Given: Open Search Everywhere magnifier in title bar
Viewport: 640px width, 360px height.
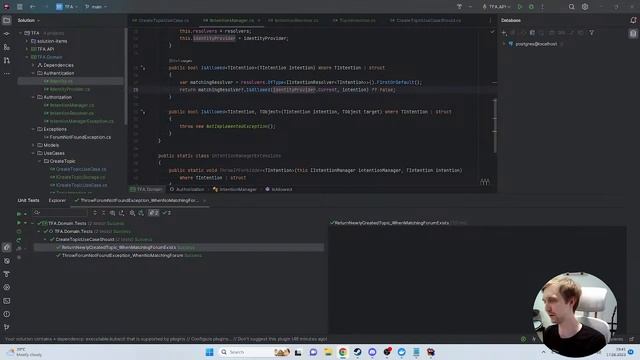Looking at the screenshot, I should (x=571, y=7).
